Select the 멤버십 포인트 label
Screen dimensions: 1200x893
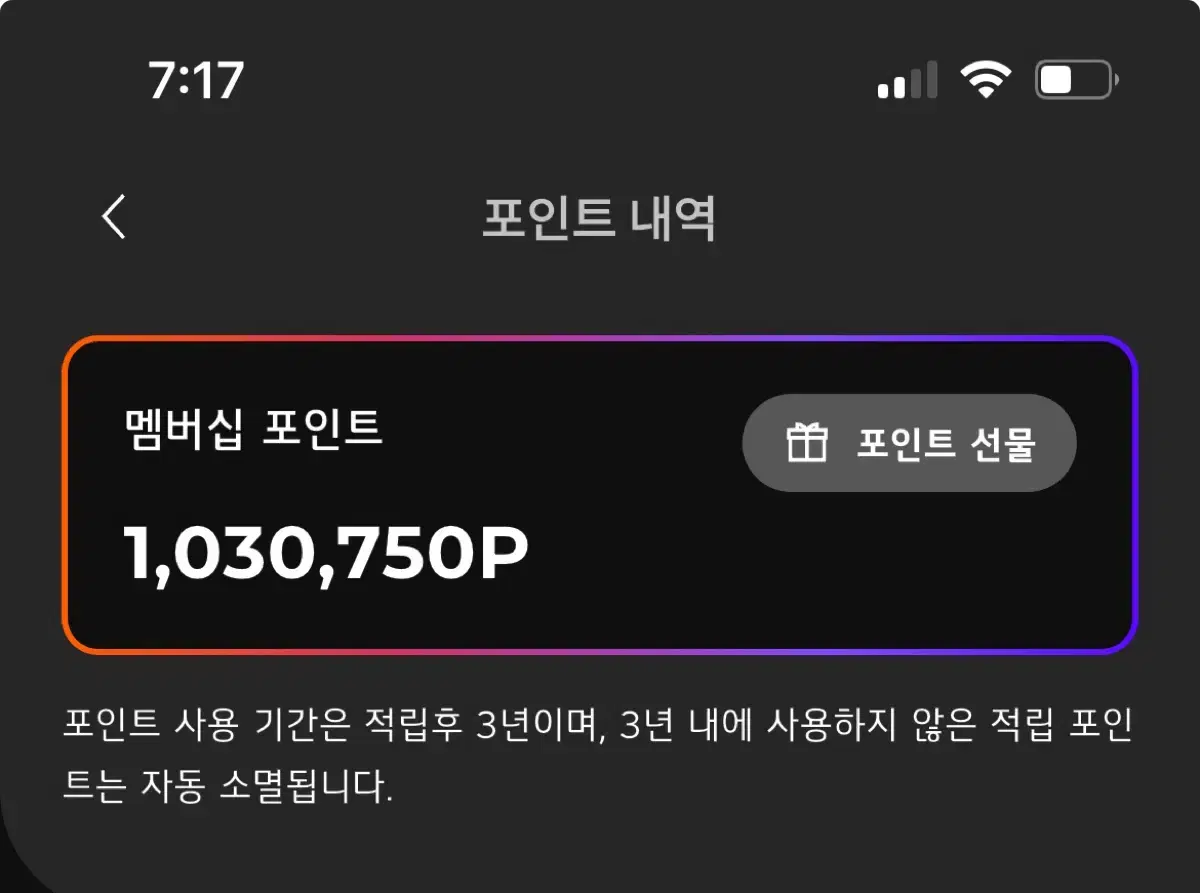pyautogui.click(x=253, y=429)
